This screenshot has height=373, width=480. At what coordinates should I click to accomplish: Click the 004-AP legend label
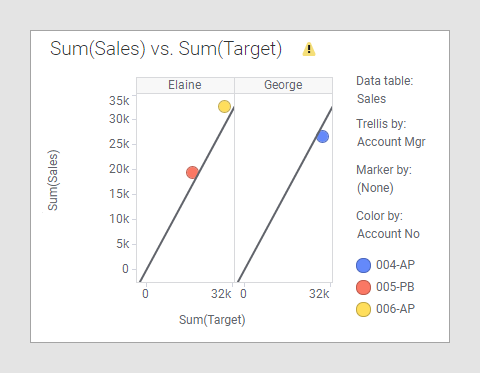[x=395, y=265]
